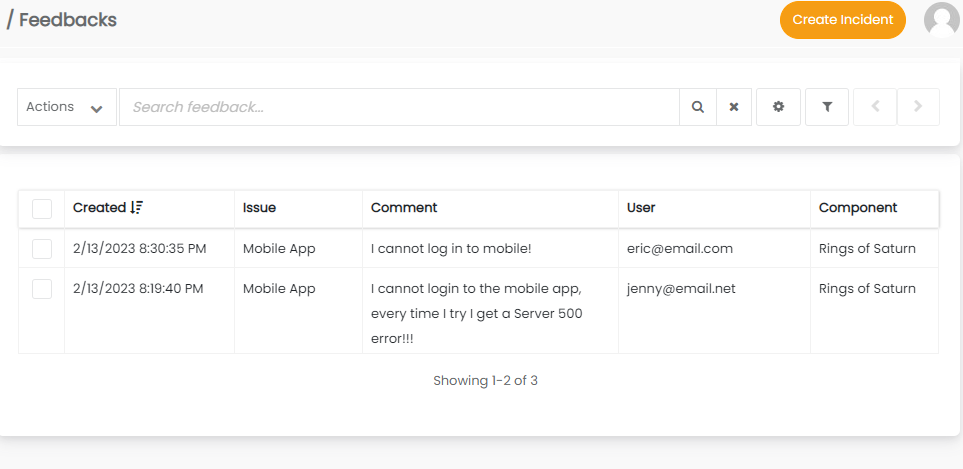Sort by the Component column header
963x469 pixels.
[x=857, y=208]
